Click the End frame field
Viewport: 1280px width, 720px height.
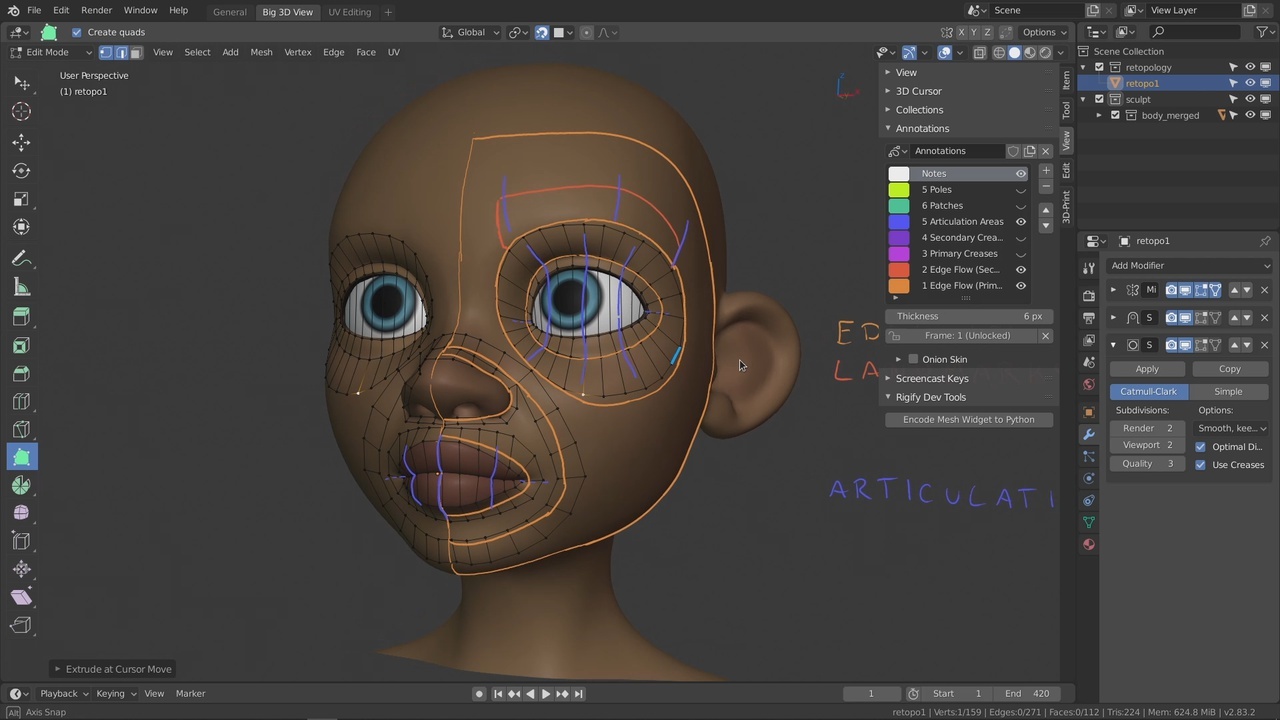click(1027, 694)
